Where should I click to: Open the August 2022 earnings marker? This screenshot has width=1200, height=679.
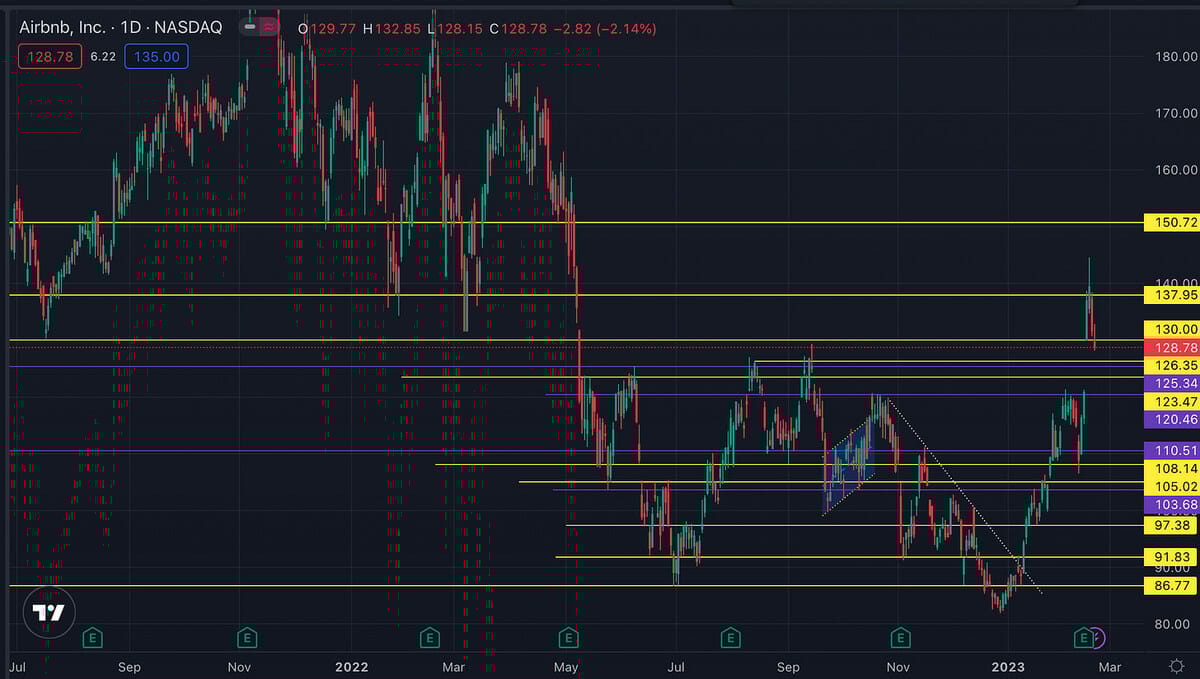pyautogui.click(x=732, y=636)
